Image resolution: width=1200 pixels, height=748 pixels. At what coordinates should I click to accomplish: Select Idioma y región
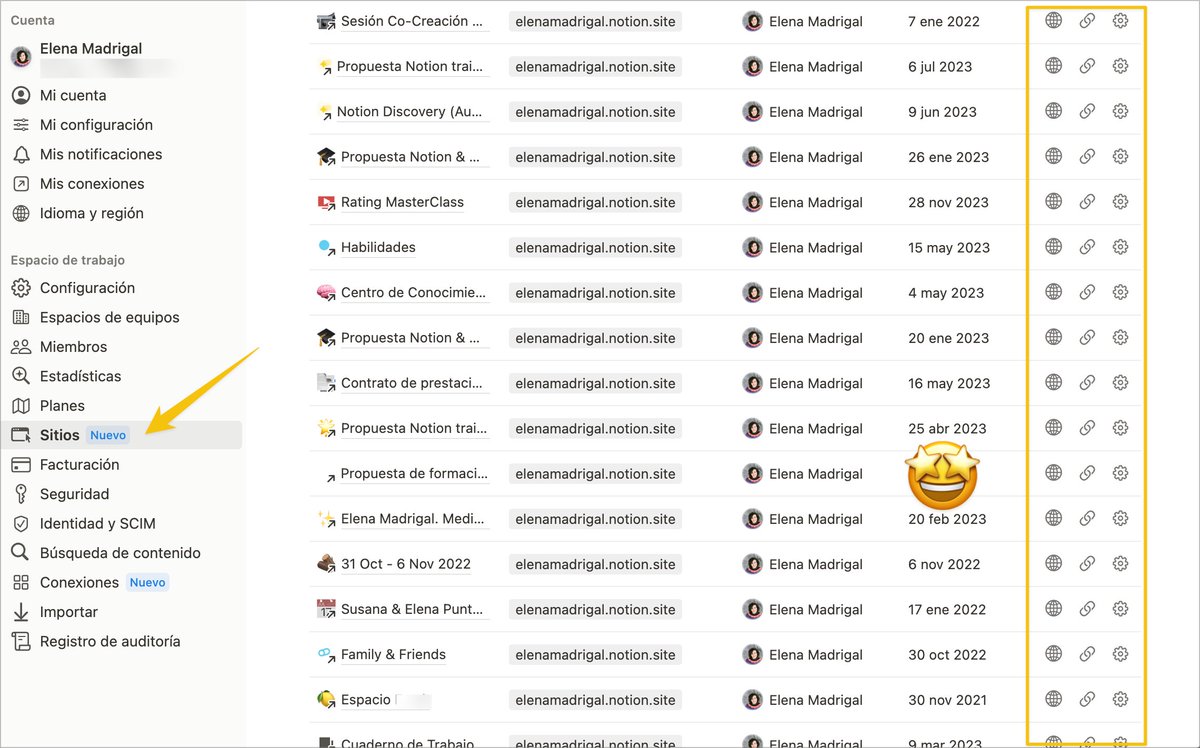click(x=91, y=214)
